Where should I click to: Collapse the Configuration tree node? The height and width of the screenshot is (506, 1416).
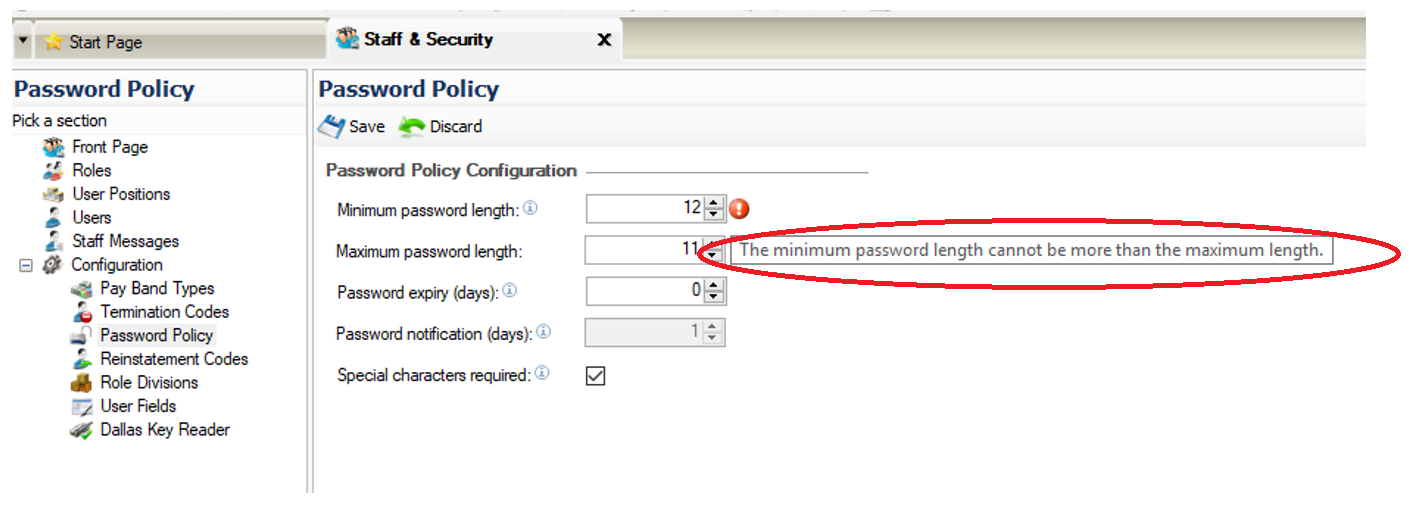[24, 265]
